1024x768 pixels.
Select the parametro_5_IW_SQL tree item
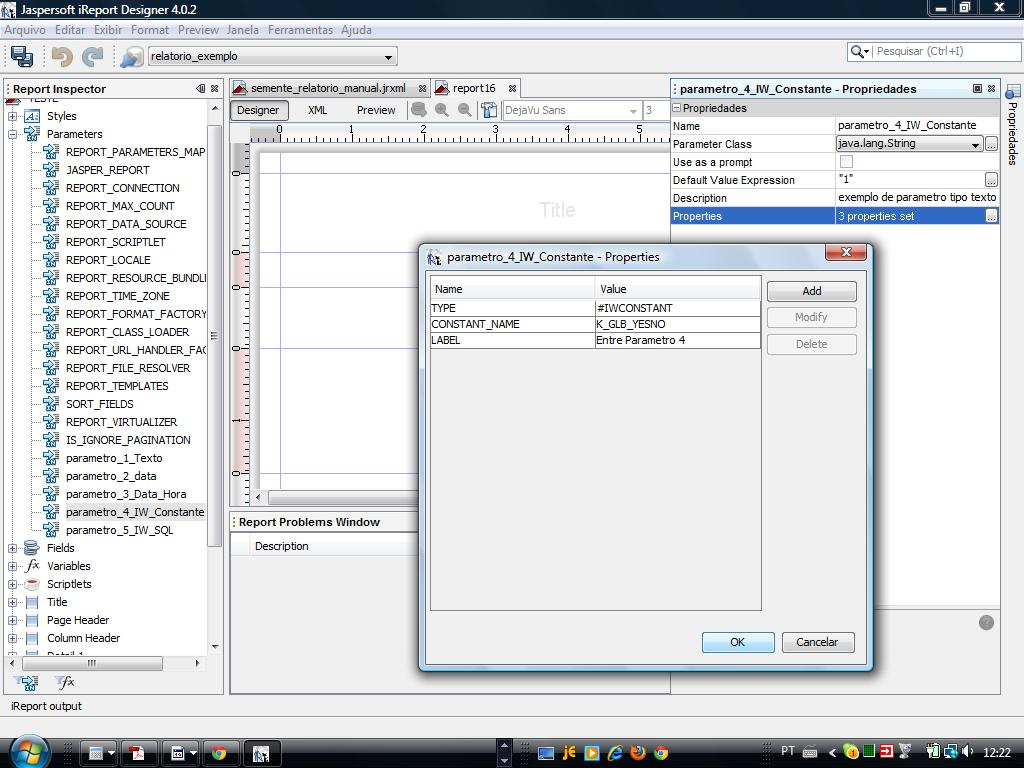[120, 530]
